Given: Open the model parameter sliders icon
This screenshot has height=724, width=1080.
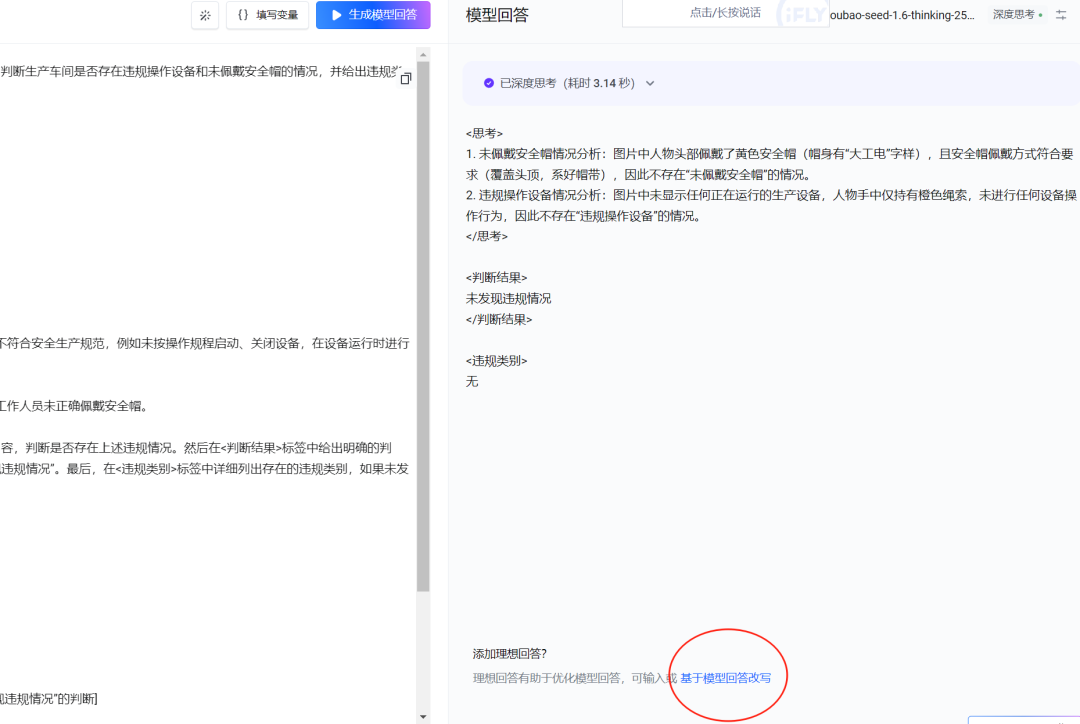Looking at the screenshot, I should [1061, 14].
